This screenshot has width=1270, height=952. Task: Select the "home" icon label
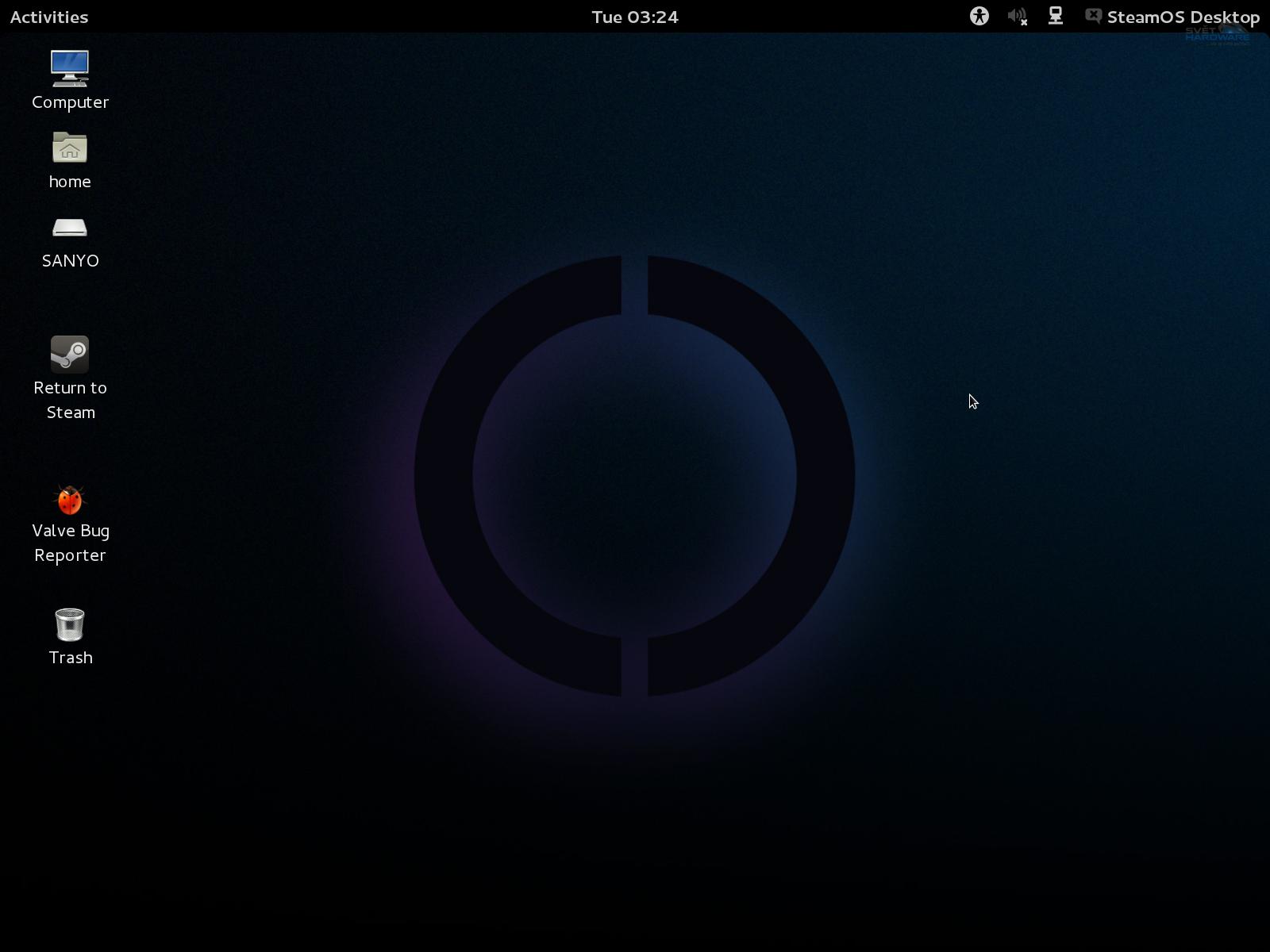70,181
